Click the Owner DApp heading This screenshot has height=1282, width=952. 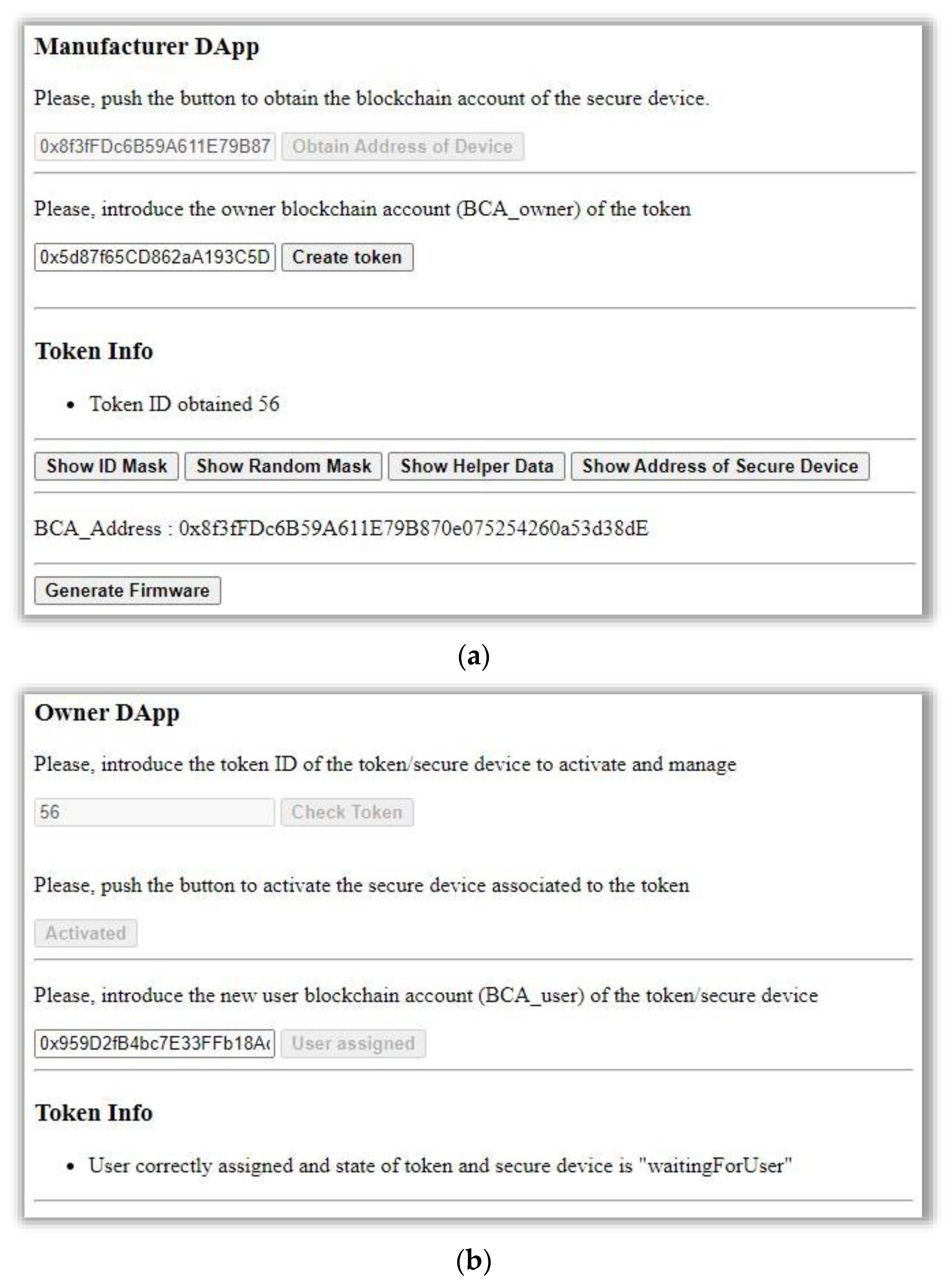[107, 713]
